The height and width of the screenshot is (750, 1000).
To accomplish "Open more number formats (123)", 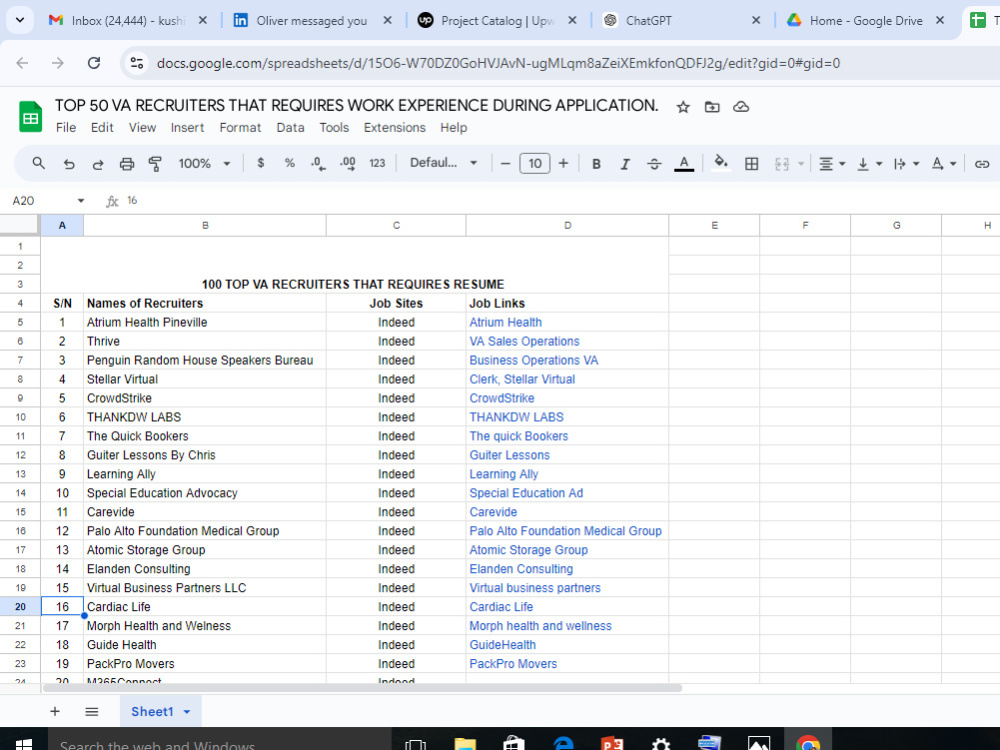I will tap(377, 163).
